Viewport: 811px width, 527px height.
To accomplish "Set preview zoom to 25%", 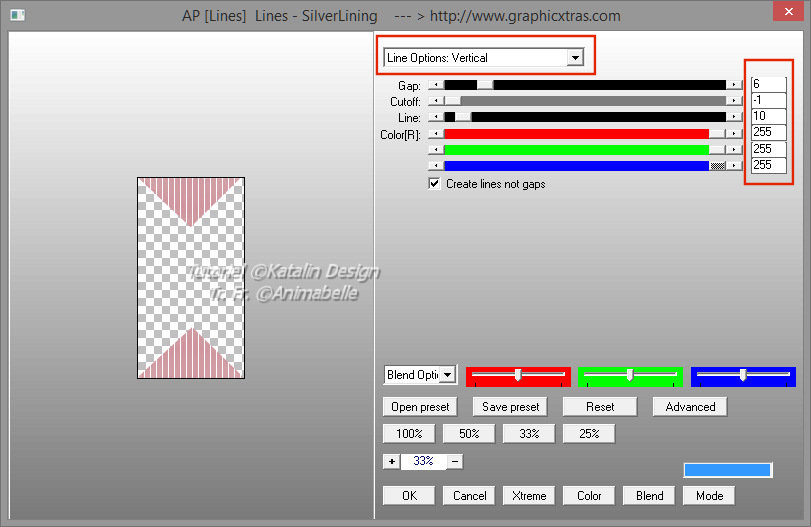I will [589, 433].
